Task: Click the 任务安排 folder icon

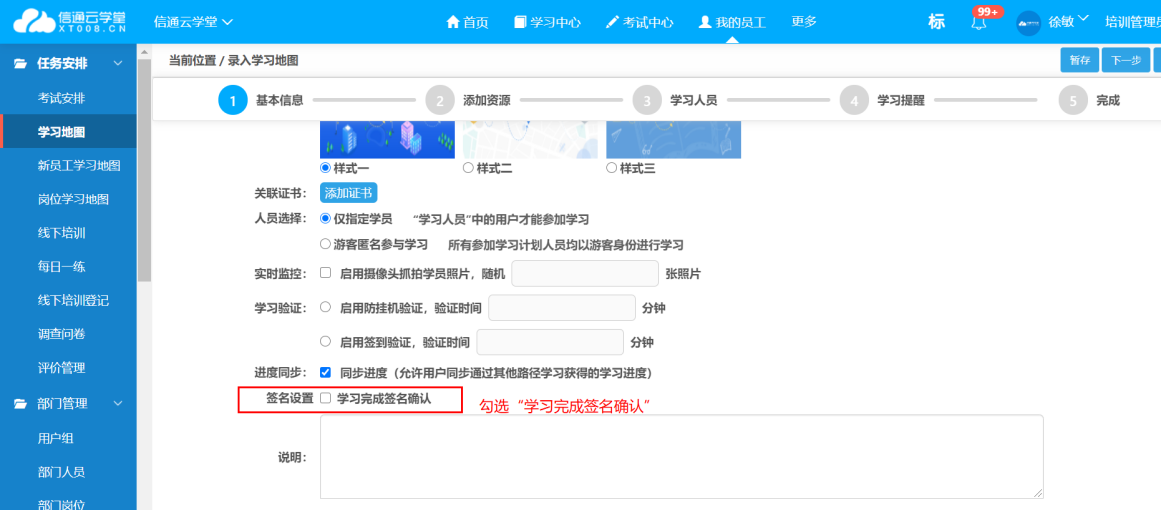Action: 21,64
